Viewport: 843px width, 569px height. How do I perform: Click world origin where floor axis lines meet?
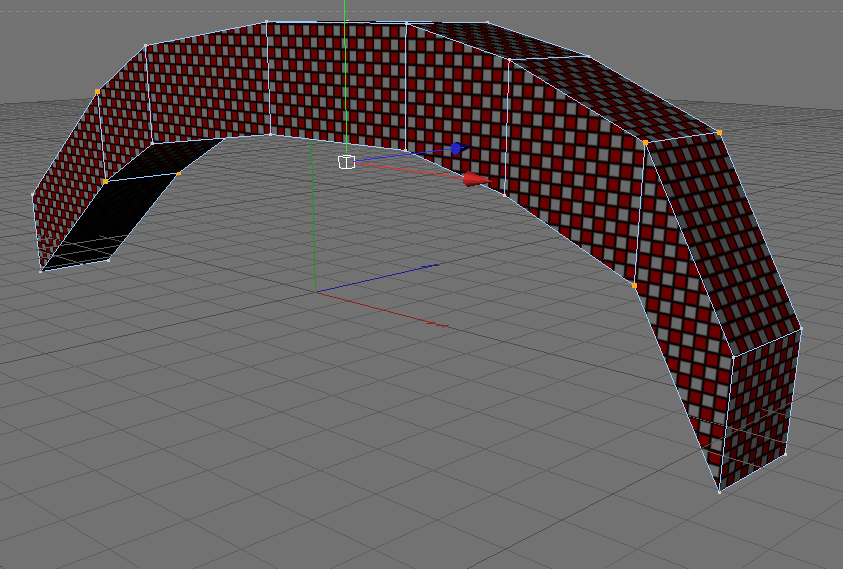[316, 291]
